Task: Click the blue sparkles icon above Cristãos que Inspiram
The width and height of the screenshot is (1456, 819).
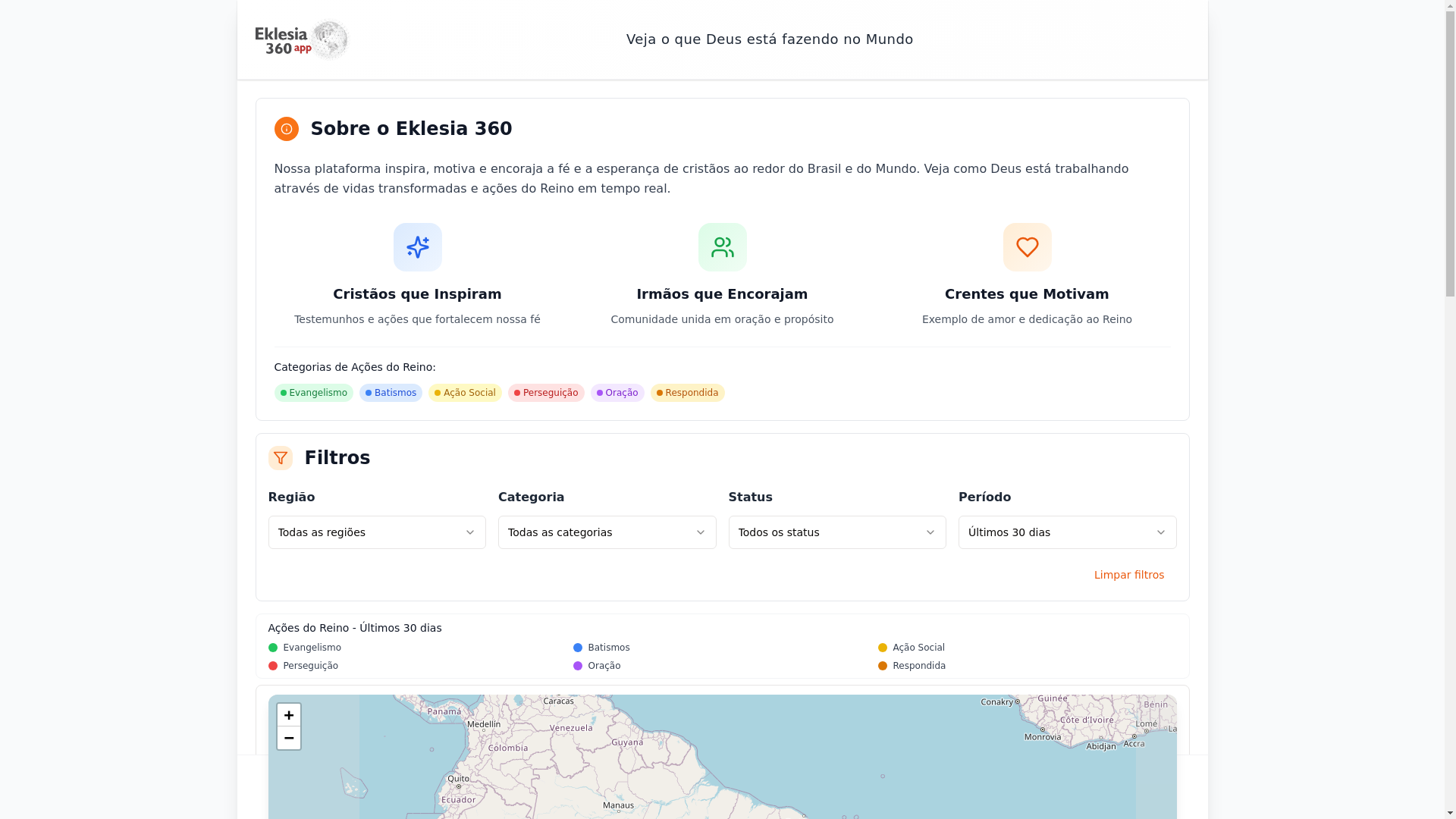Action: pyautogui.click(x=418, y=247)
